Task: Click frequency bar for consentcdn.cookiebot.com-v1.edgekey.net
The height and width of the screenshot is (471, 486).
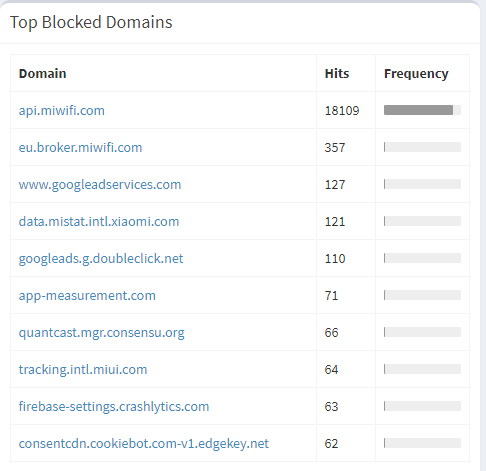Action: (422, 443)
